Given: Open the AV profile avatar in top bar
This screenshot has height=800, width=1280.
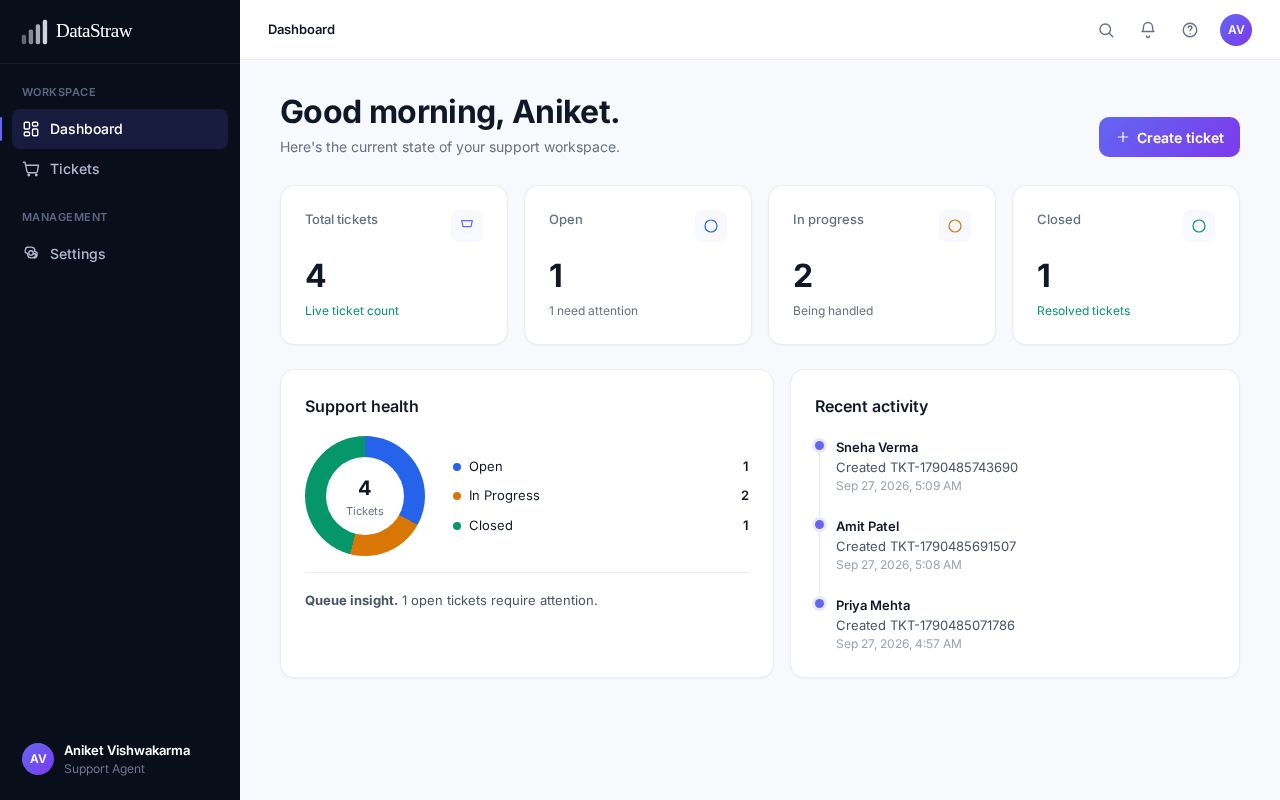Looking at the screenshot, I should tap(1236, 30).
